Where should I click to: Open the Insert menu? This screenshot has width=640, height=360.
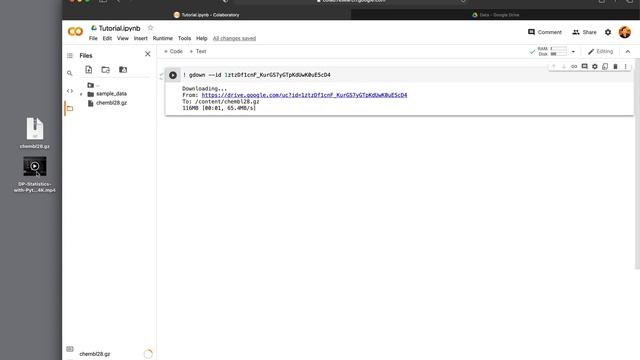[x=140, y=38]
